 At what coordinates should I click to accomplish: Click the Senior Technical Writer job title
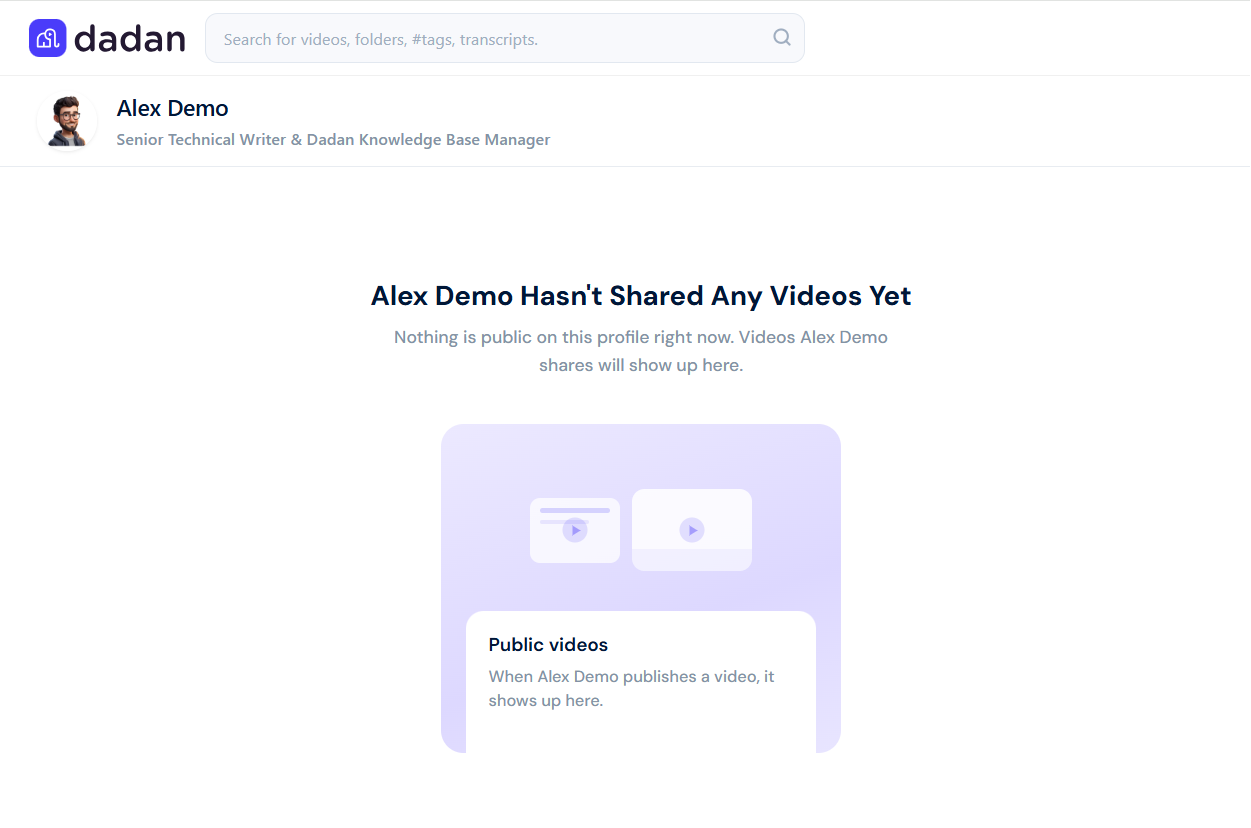[333, 140]
